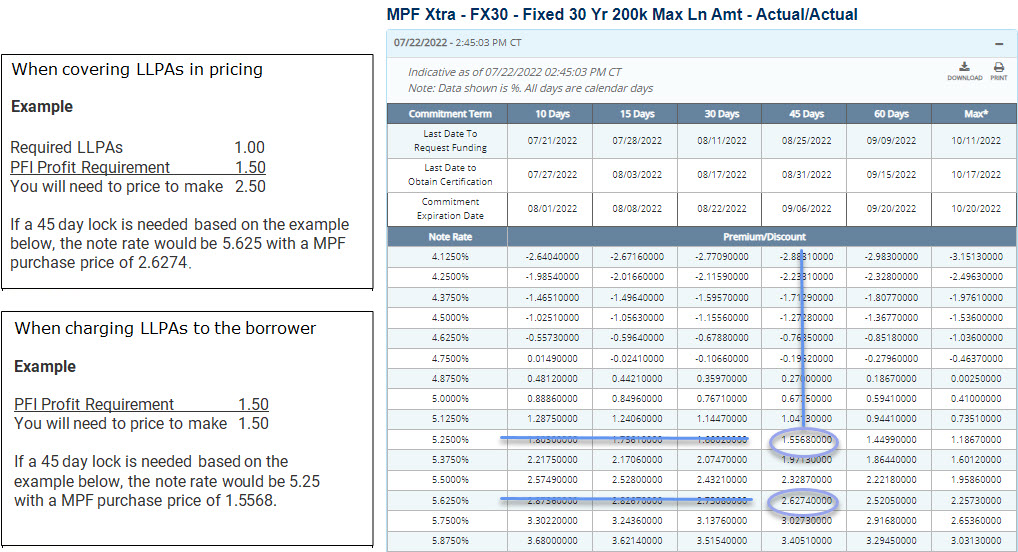Click the MPF Xtra FX30 title
1018x552 pixels.
tap(622, 14)
